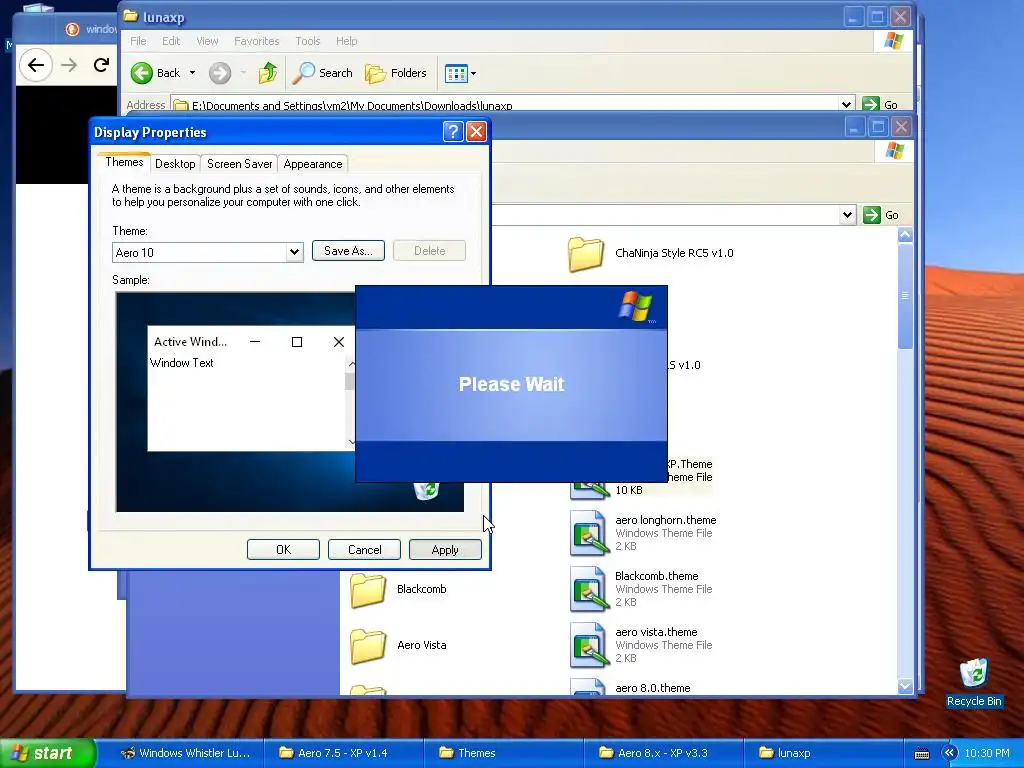Open the Tools menu in lunaxp
The height and width of the screenshot is (768, 1024).
308,41
